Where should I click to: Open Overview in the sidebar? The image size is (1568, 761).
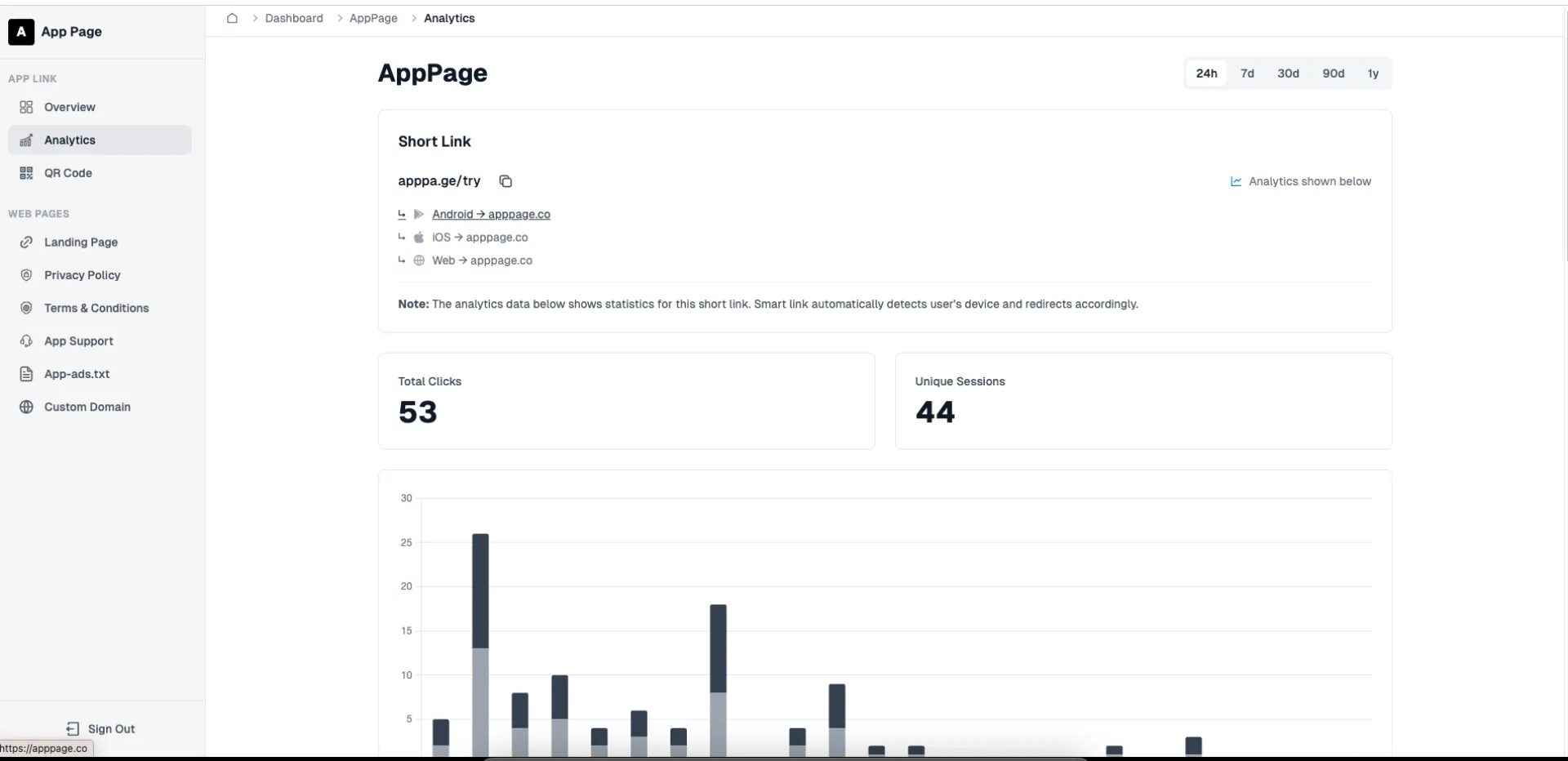pos(100,107)
